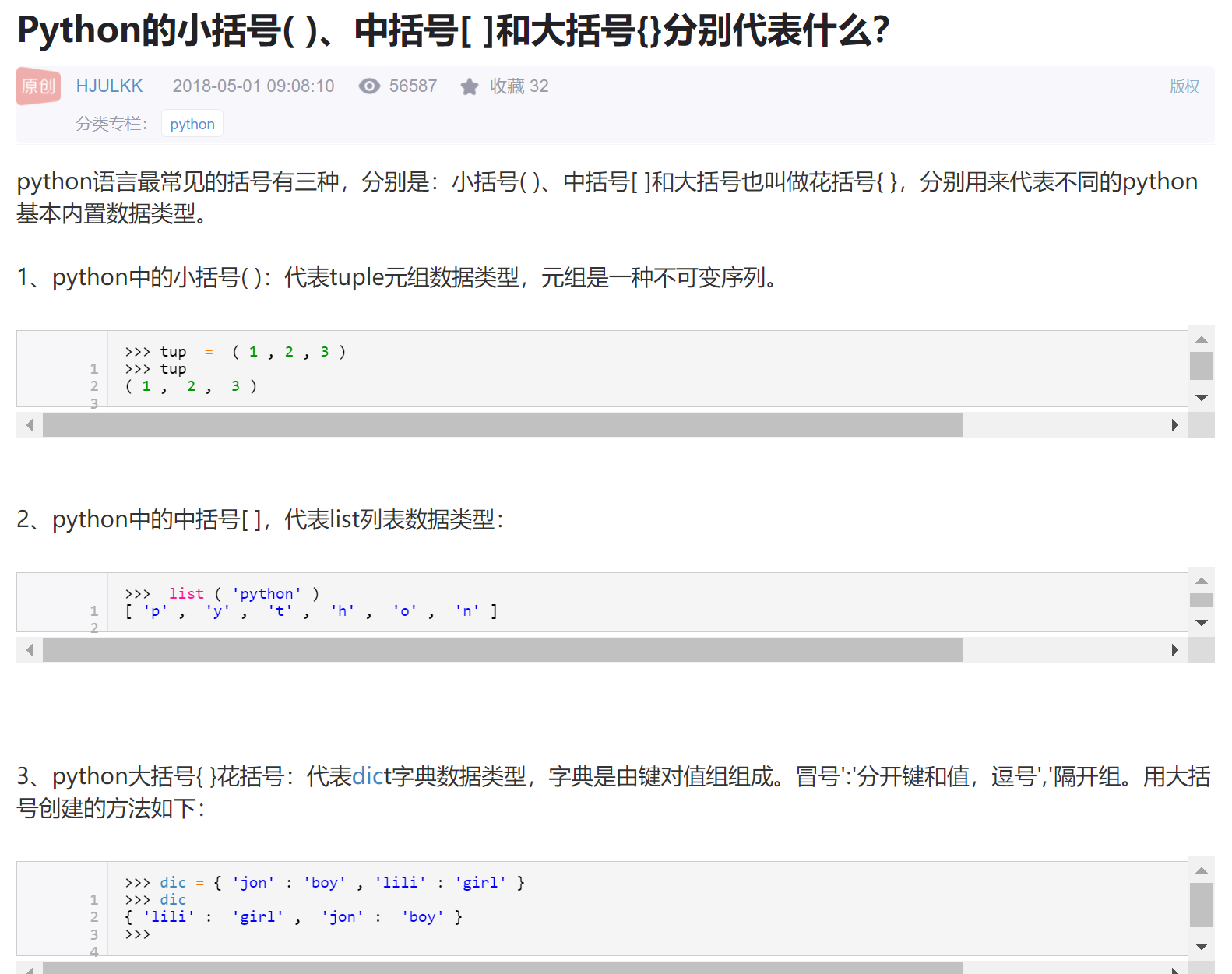The width and height of the screenshot is (1232, 974).
Task: Click left arrow of list code horizontal scrollbar
Action: coord(30,650)
